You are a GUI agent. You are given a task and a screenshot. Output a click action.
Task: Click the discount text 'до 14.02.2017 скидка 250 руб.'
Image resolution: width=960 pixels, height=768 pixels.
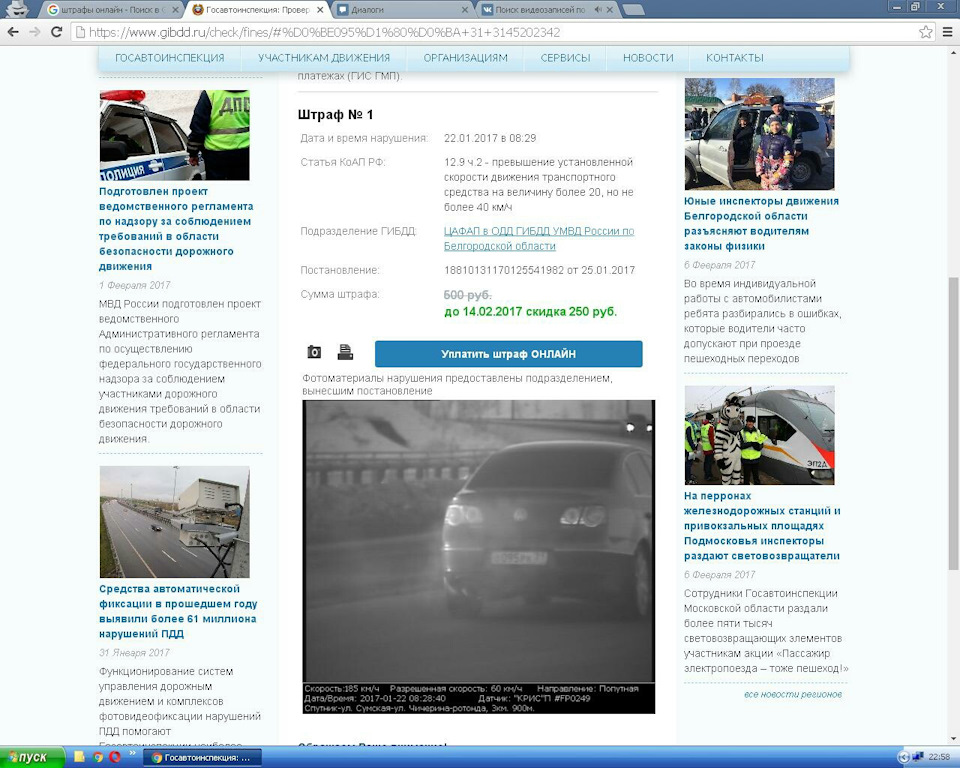530,311
